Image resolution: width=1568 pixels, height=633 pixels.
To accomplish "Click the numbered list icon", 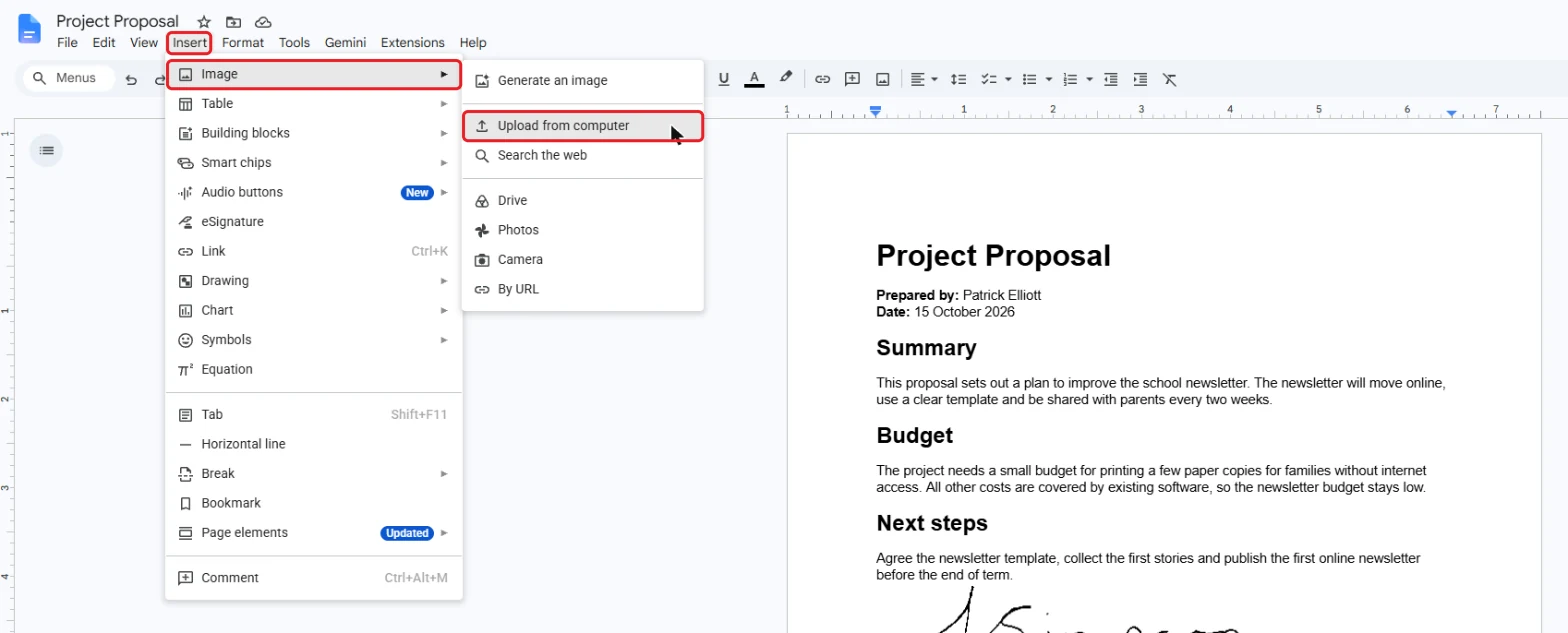I will pyautogui.click(x=1070, y=78).
